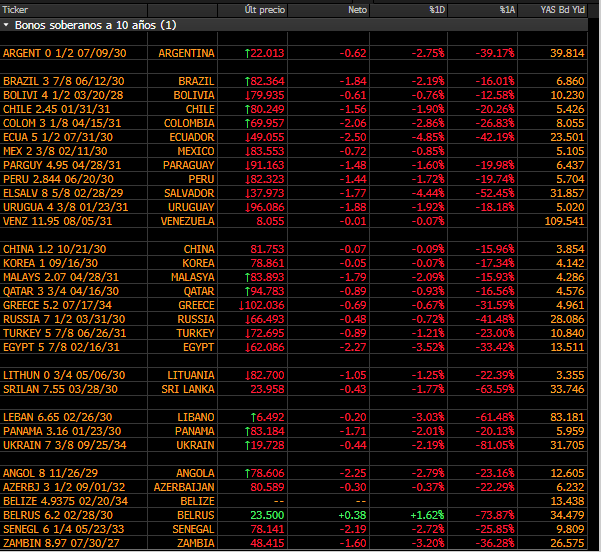The width and height of the screenshot is (601, 552).
Task: Click the Belarus daily change +1.62%
Action: (427, 515)
